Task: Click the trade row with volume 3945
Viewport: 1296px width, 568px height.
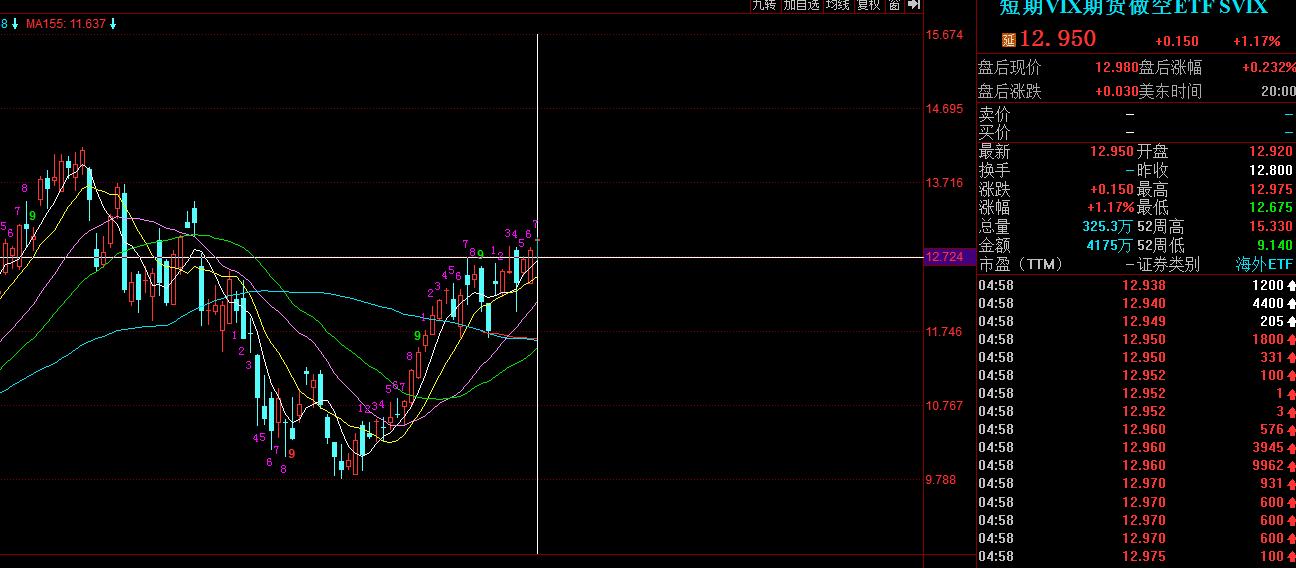Action: (1136, 448)
